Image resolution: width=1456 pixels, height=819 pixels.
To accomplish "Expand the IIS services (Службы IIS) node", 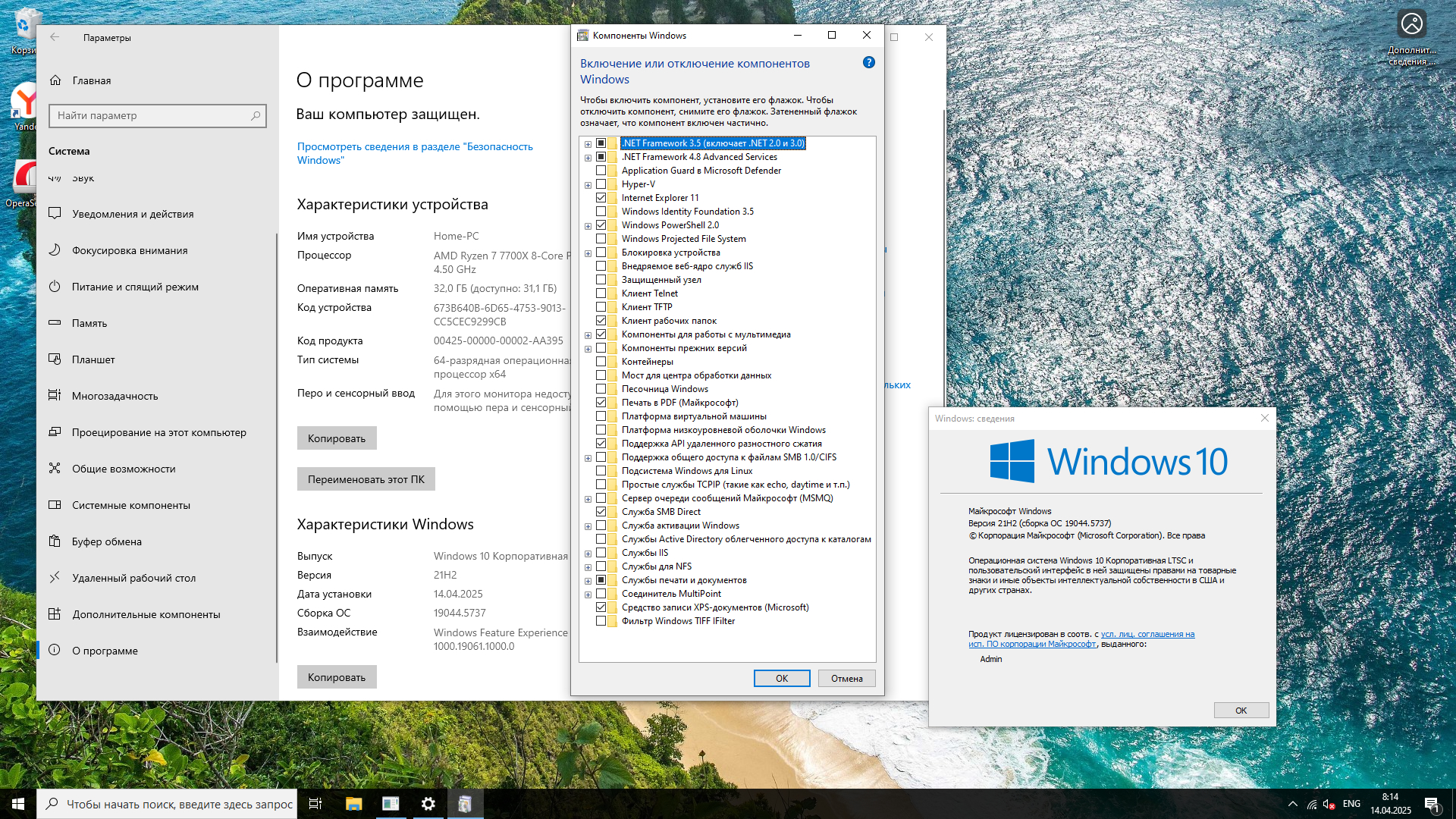I will (x=588, y=554).
